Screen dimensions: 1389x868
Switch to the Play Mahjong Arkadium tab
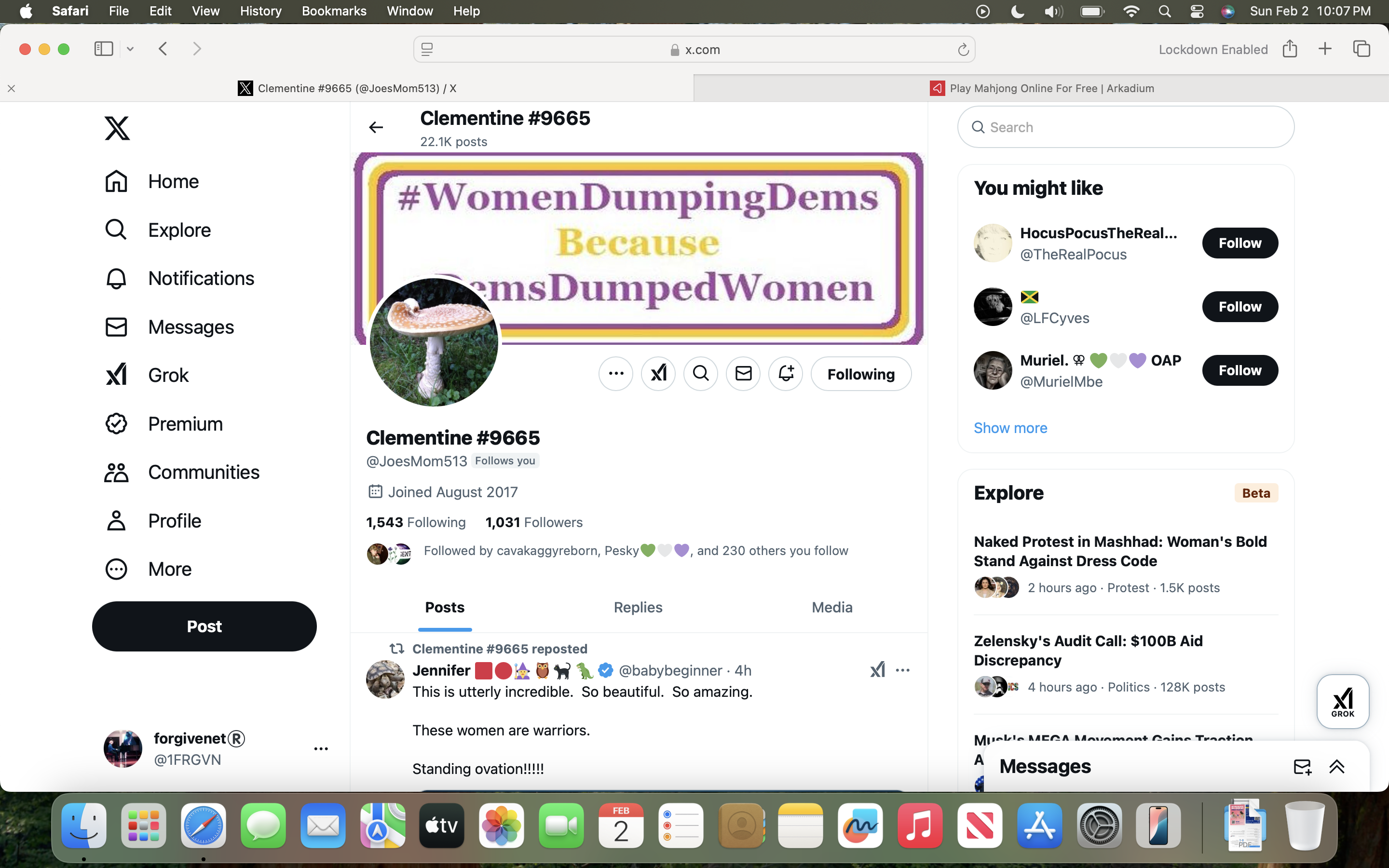[x=1041, y=88]
